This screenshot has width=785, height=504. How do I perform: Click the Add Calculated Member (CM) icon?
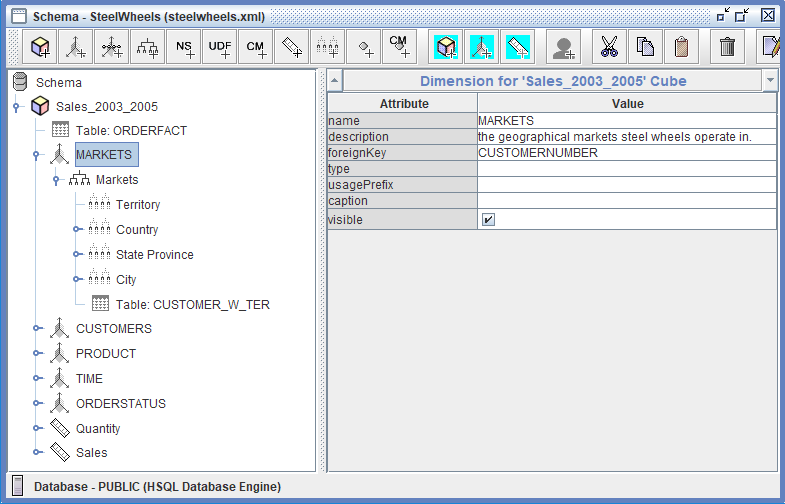pos(256,47)
